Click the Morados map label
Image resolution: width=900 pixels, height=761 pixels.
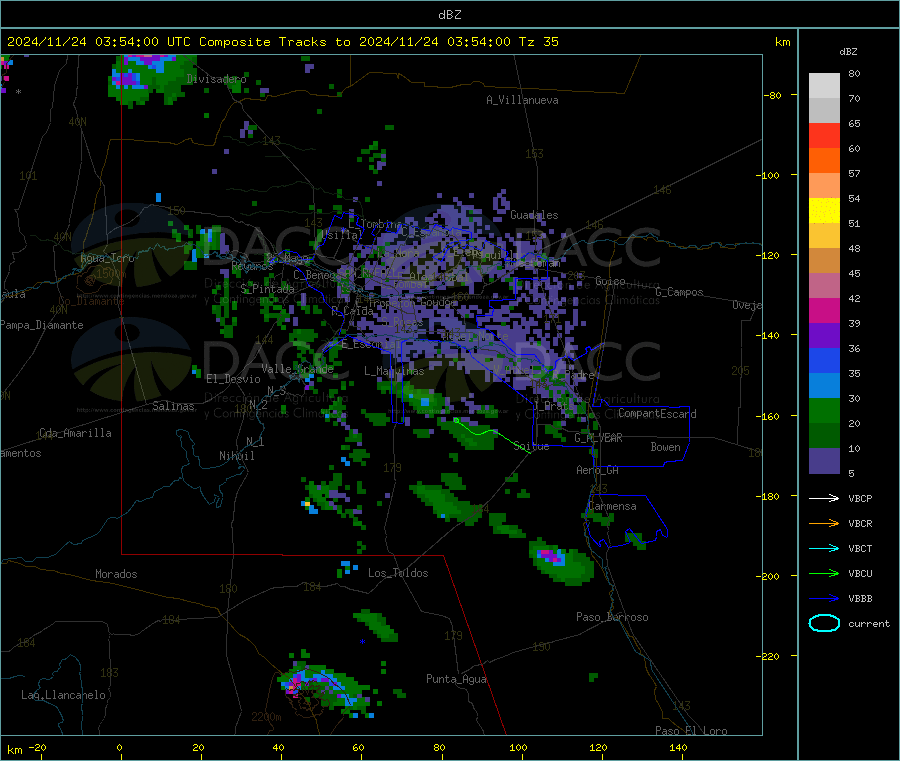(x=116, y=574)
